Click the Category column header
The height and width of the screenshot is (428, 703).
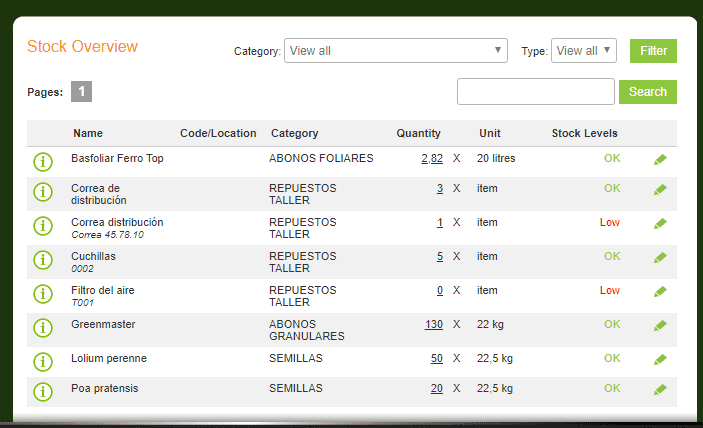click(x=295, y=133)
